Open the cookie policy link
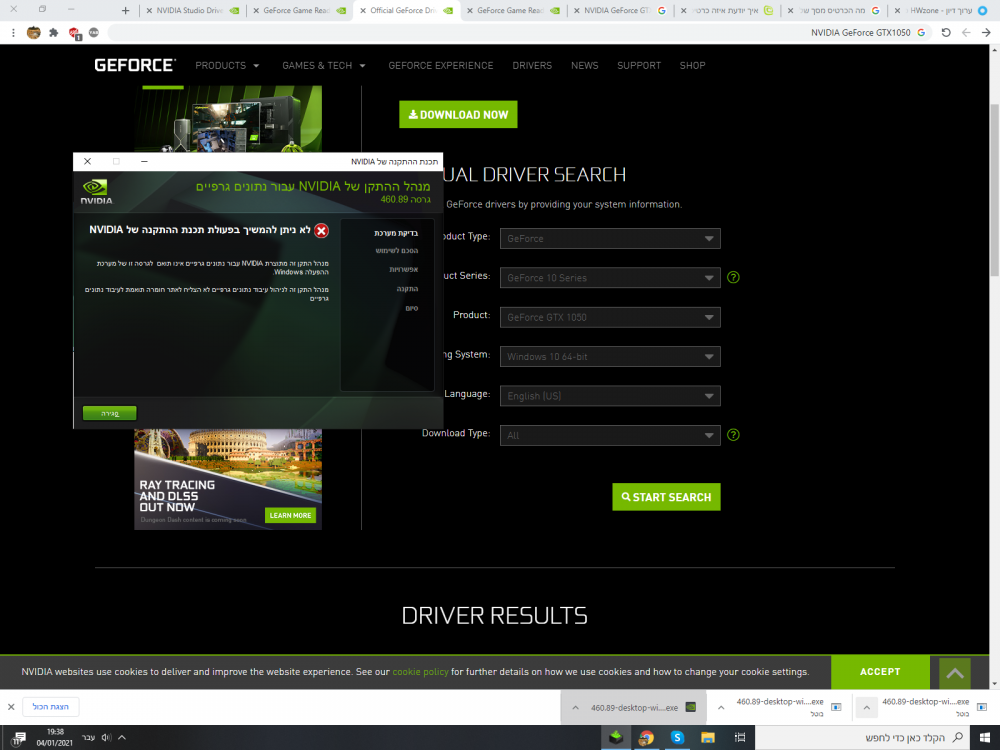Screen dimensions: 1000x750 [420, 672]
